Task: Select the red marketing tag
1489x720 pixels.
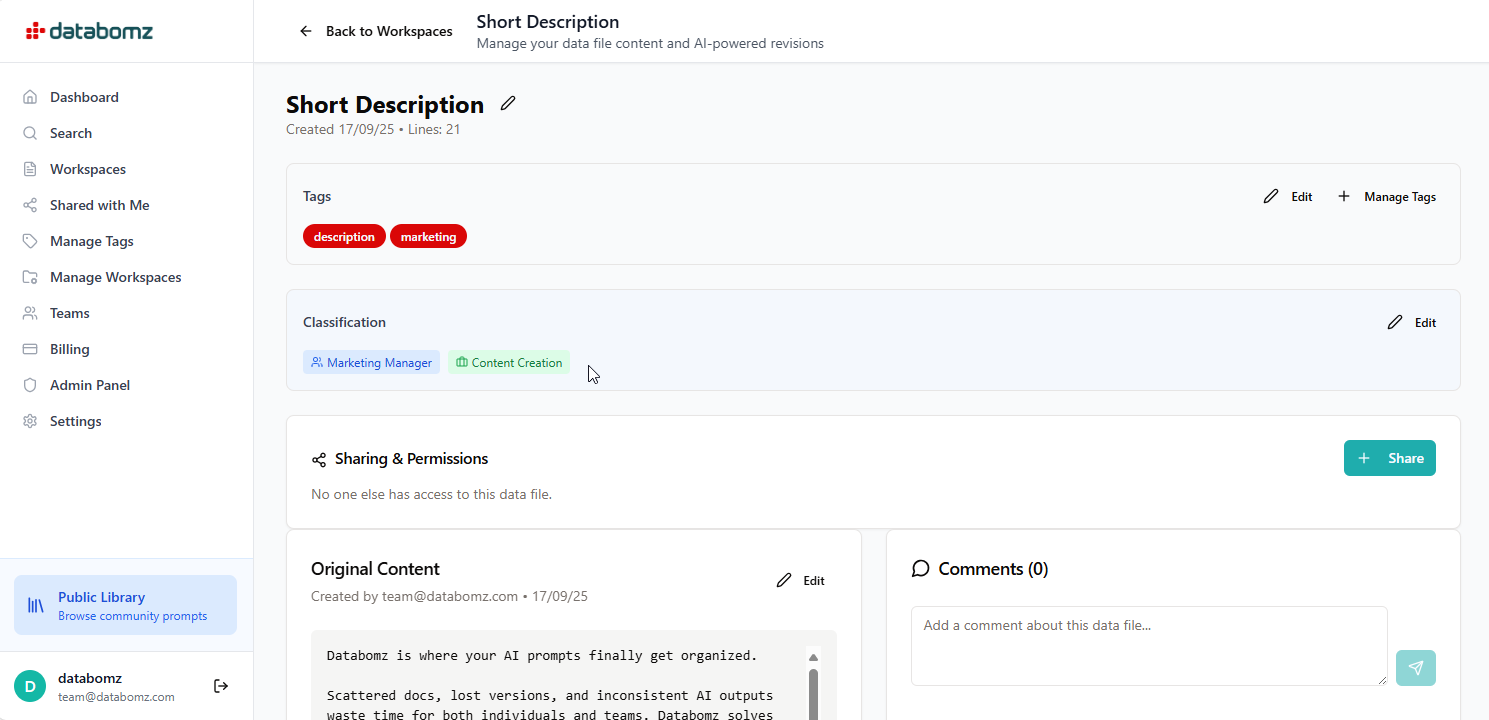Action: pos(428,237)
